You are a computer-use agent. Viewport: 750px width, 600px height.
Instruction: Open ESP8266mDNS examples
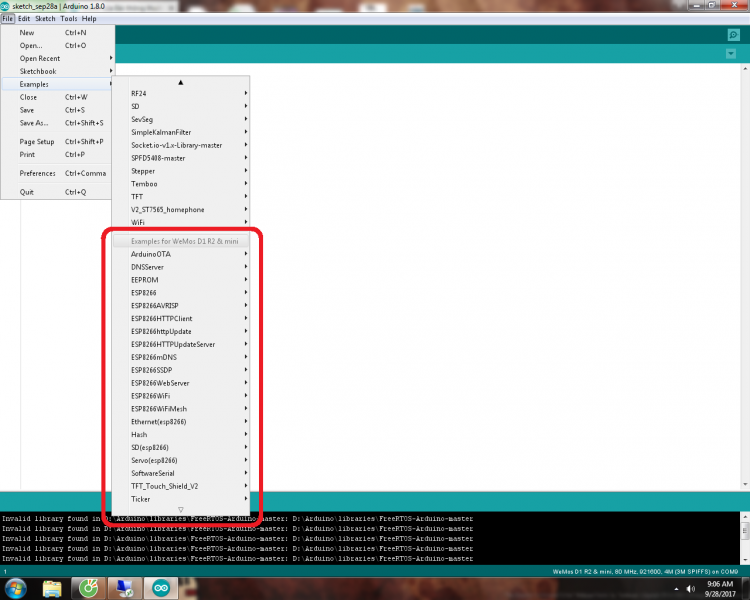181,357
